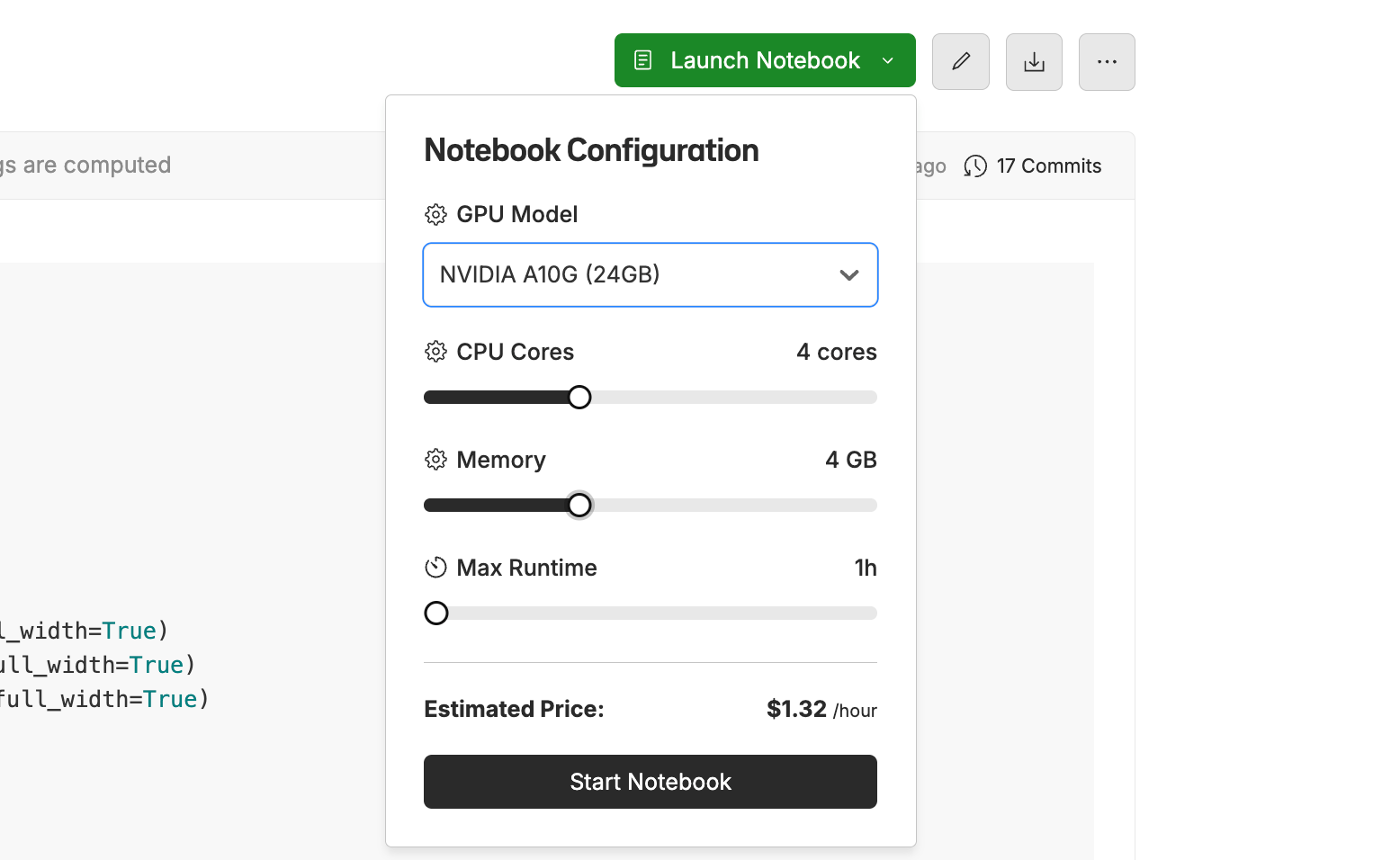Click the gear icon beside Memory
This screenshot has height=860, width=1400.
pos(435,460)
